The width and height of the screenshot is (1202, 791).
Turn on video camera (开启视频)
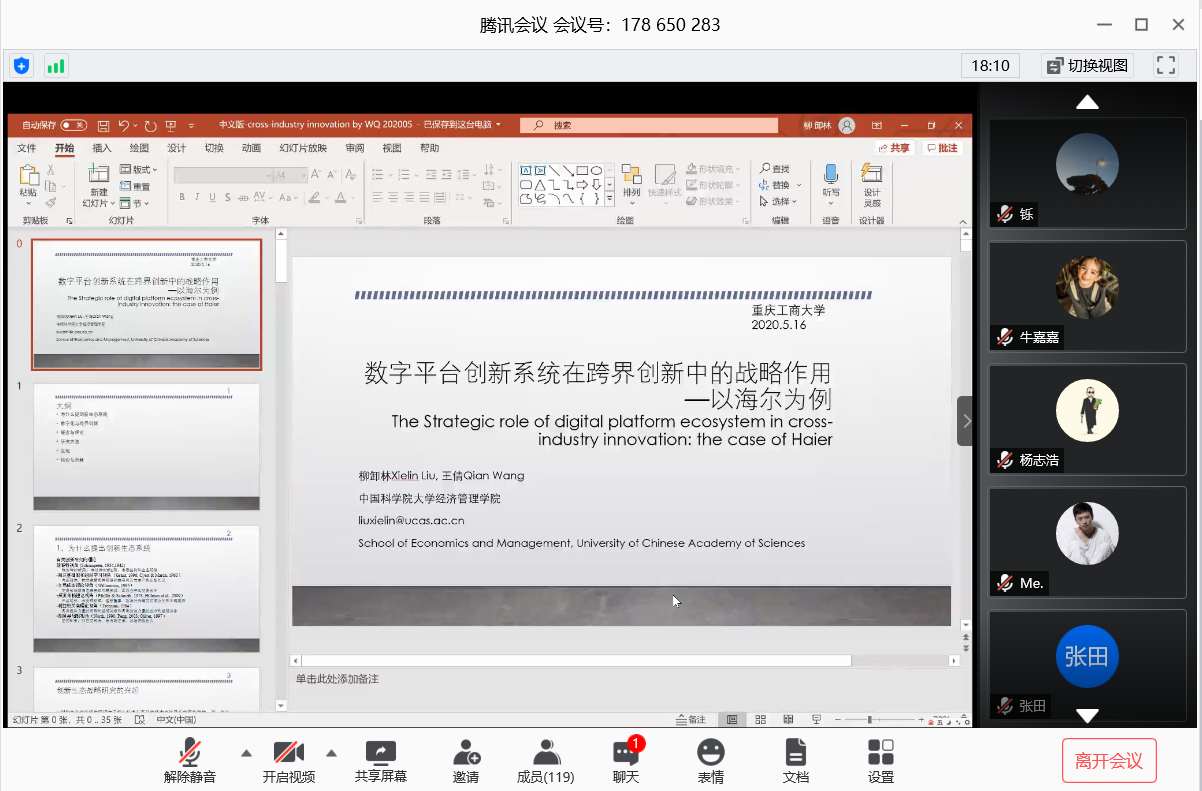[288, 753]
